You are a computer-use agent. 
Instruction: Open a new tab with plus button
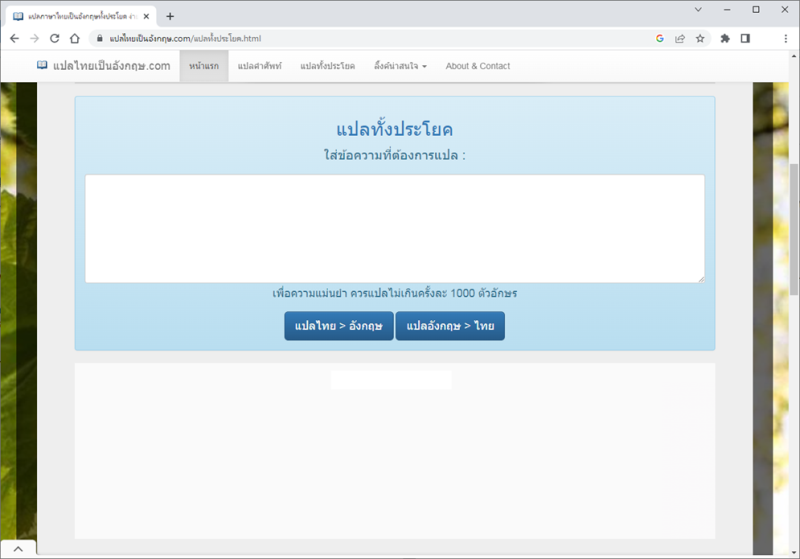click(x=170, y=16)
